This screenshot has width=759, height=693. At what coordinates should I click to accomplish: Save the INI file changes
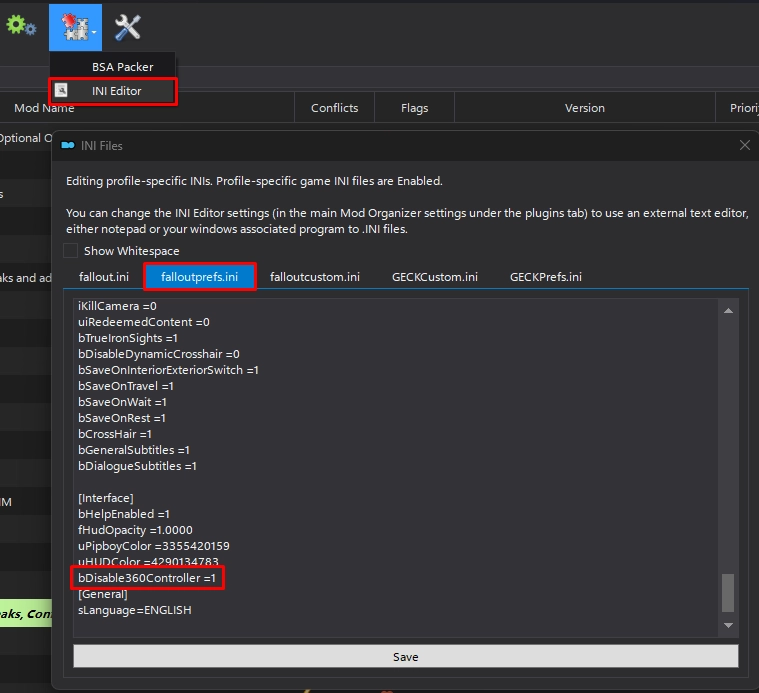pyautogui.click(x=406, y=657)
